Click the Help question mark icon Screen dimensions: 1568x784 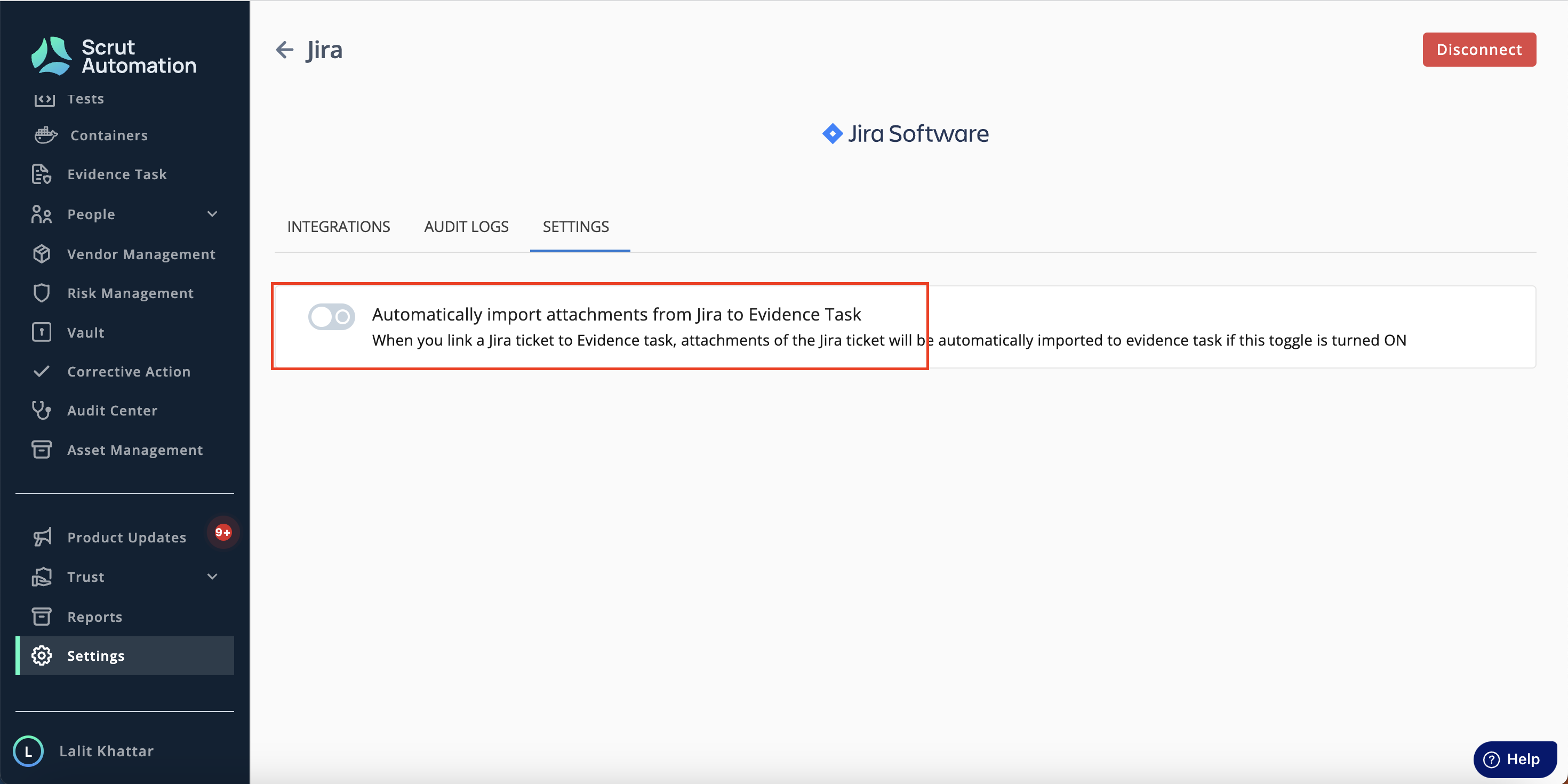(1491, 759)
